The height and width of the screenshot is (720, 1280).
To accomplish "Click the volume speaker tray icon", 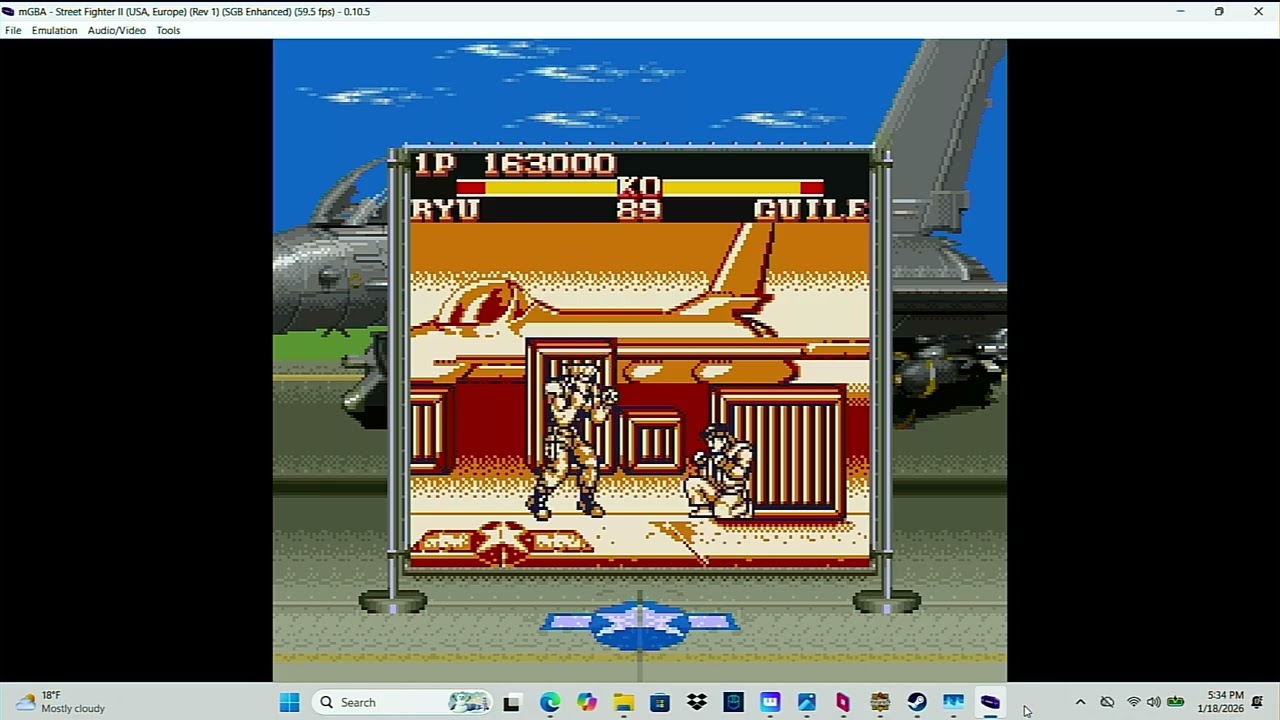I will tap(1154, 702).
